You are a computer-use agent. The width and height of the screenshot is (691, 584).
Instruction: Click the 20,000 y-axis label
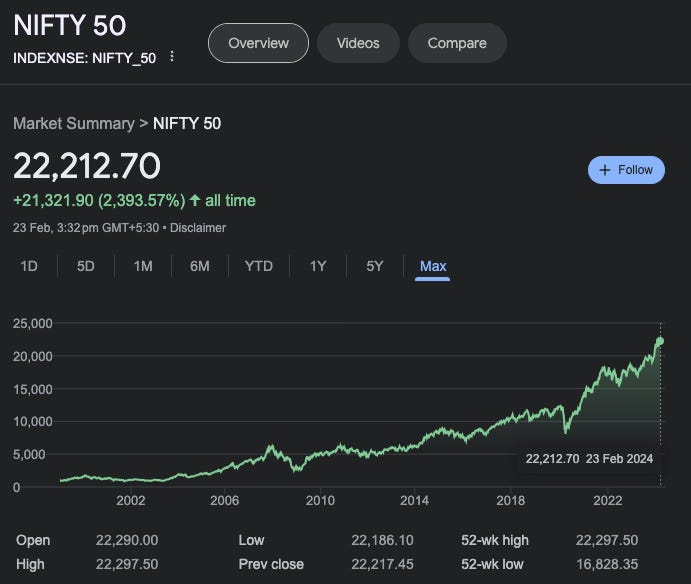pos(33,356)
